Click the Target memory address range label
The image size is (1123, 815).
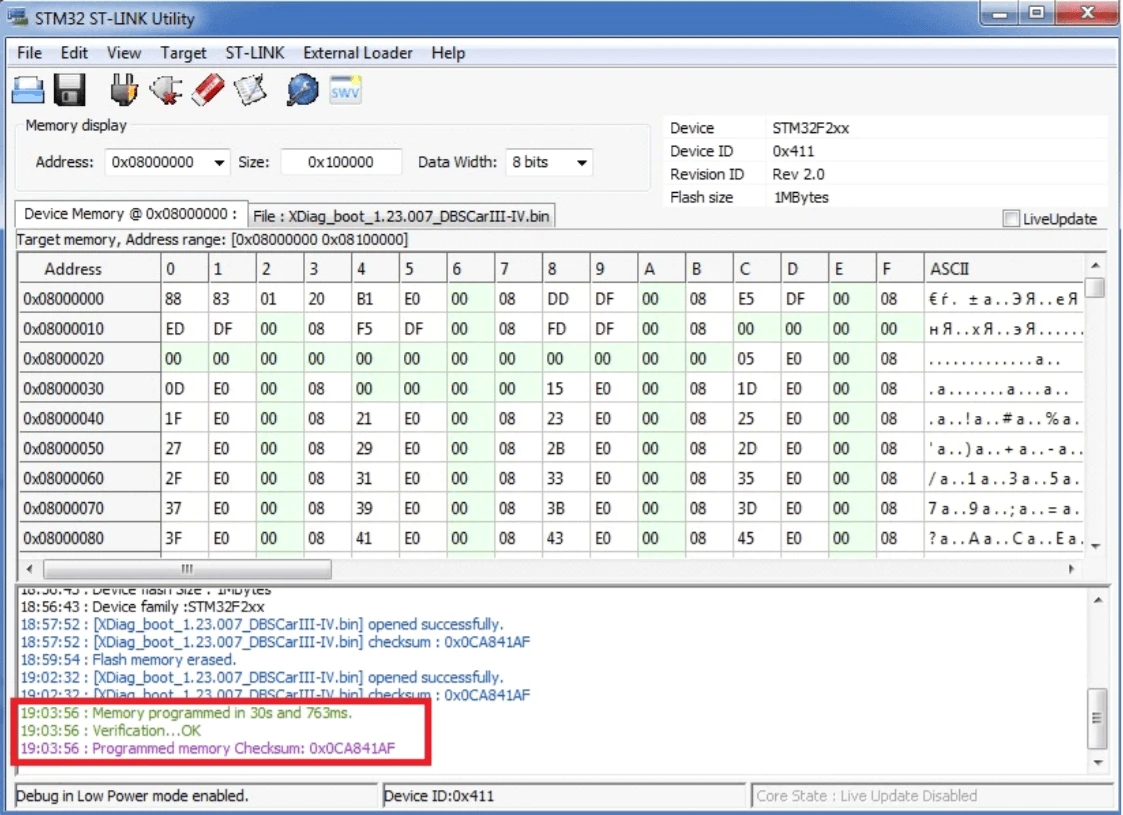click(x=212, y=240)
